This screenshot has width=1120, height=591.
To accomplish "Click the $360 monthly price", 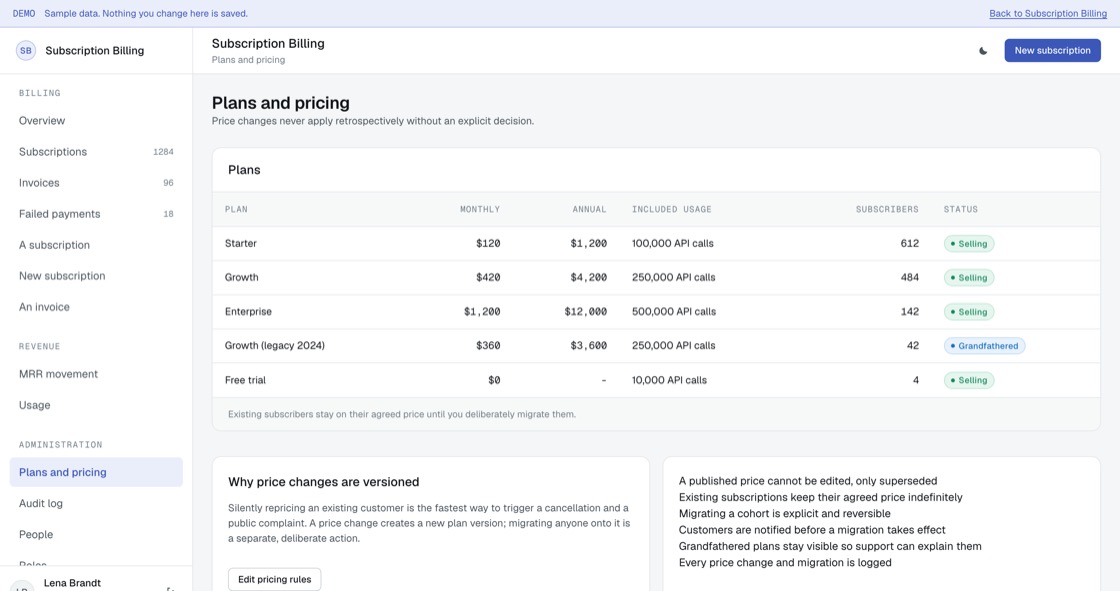I will 488,346.
